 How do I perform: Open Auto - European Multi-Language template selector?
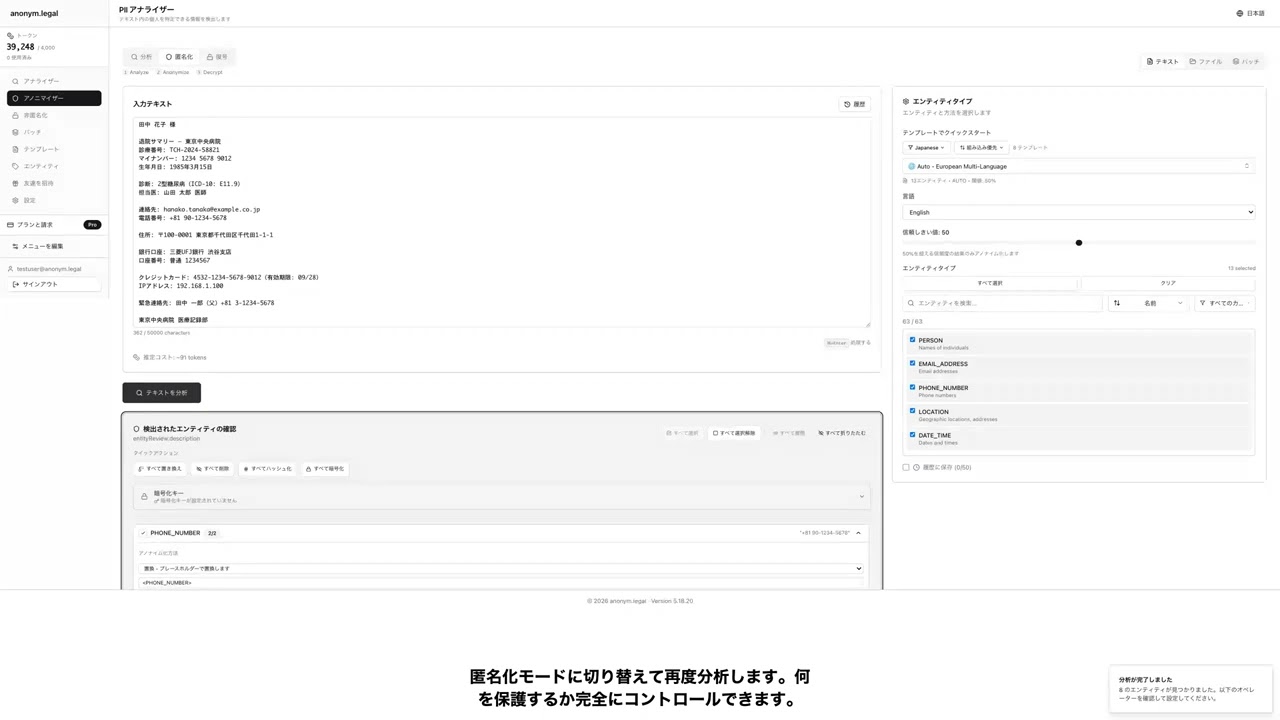(x=1078, y=166)
